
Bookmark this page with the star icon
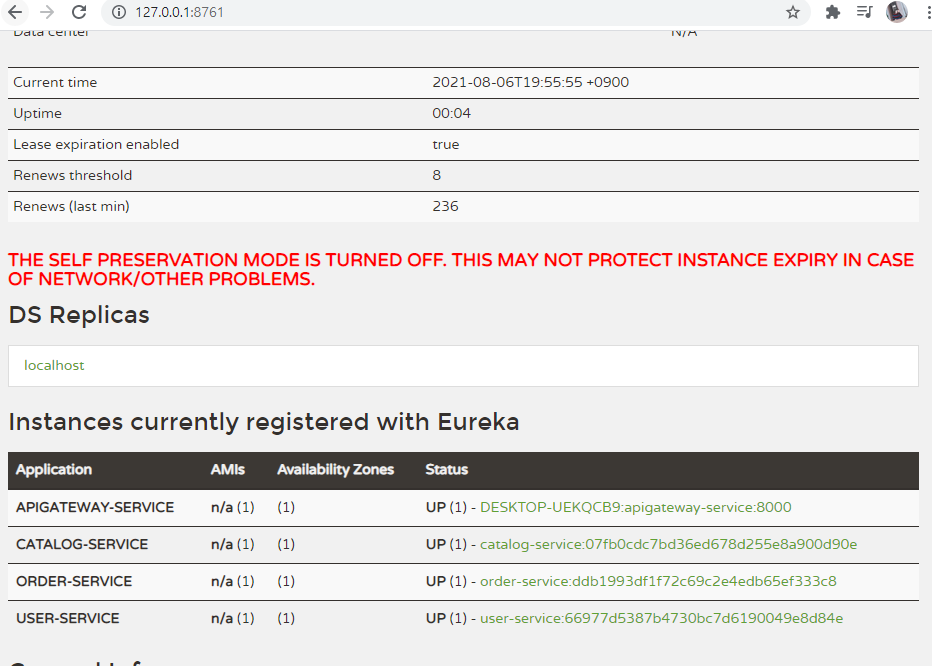click(x=793, y=12)
